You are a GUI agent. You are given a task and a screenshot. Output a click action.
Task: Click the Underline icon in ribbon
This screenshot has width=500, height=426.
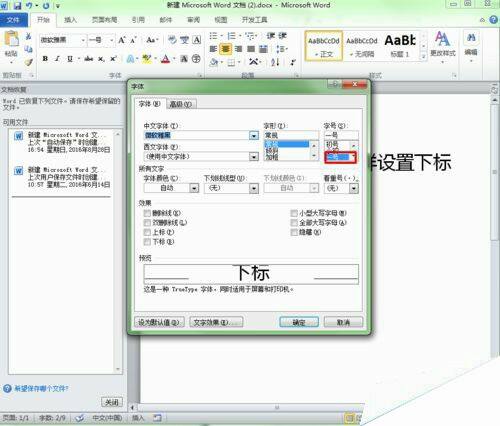70,59
